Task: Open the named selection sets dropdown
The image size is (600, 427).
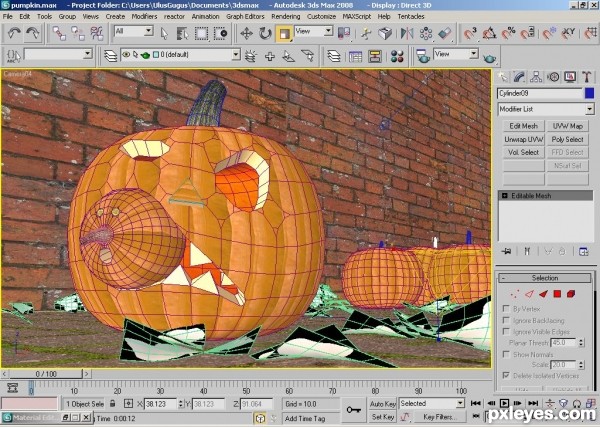Action: coord(88,54)
